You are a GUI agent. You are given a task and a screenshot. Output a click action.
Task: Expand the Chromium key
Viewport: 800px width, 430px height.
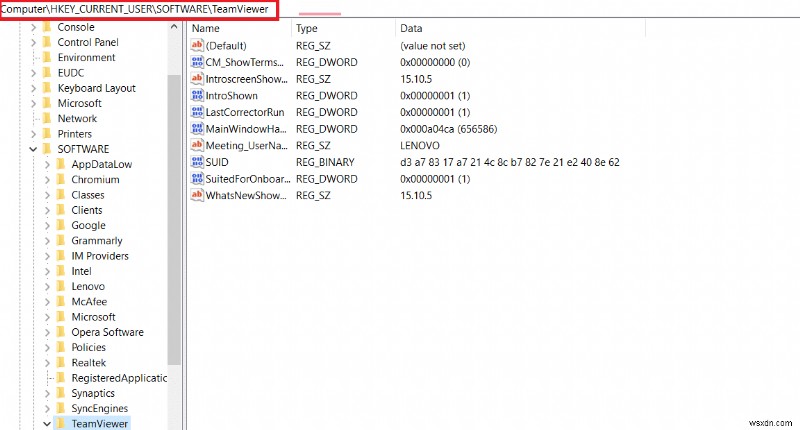47,180
